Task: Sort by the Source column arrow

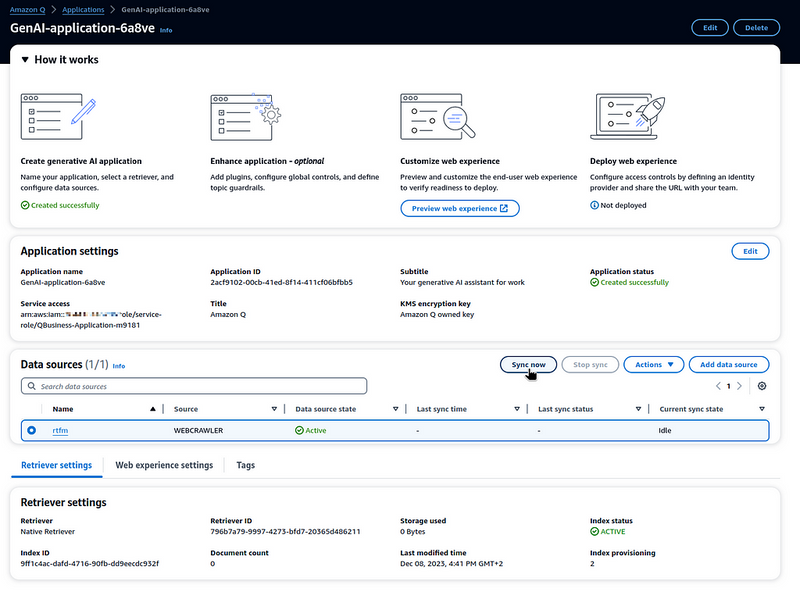Action: [274, 409]
